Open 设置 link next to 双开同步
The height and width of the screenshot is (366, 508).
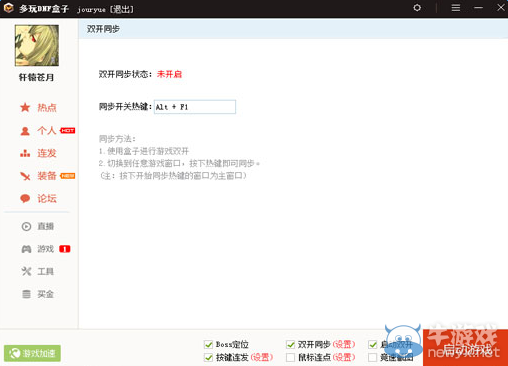344,344
